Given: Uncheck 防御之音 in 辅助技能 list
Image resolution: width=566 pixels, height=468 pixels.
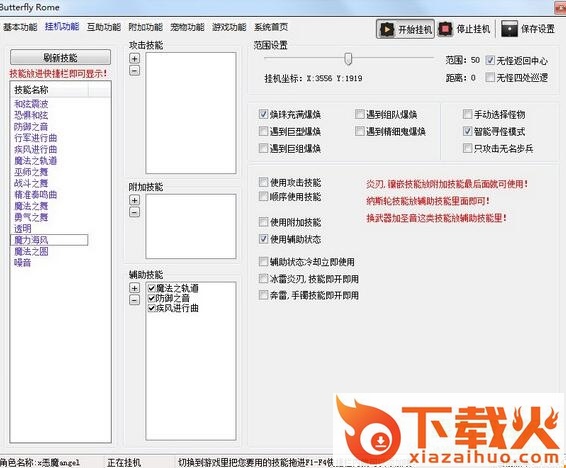Looking at the screenshot, I should [x=152, y=298].
